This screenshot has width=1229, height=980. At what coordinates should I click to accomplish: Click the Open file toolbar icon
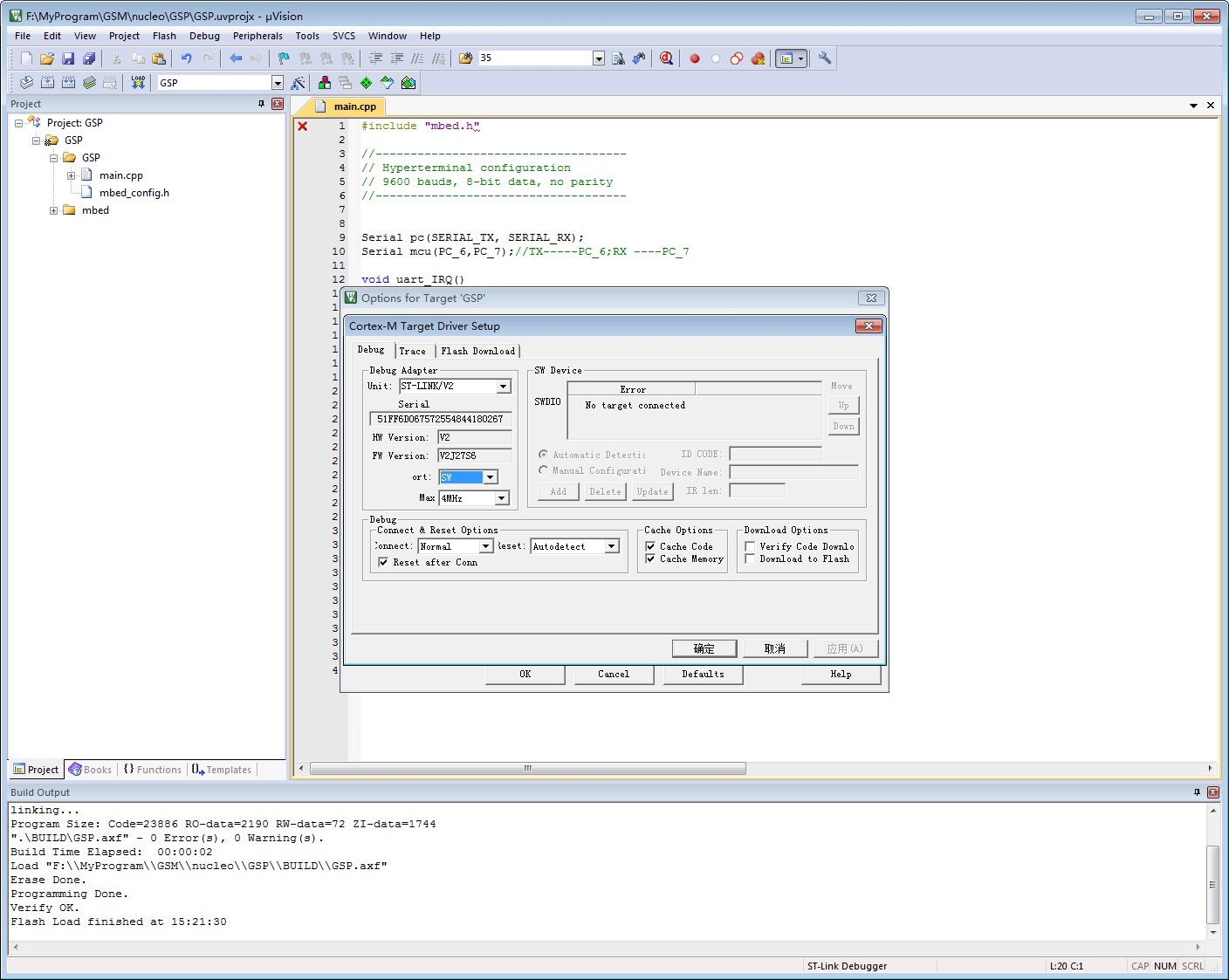(47, 58)
